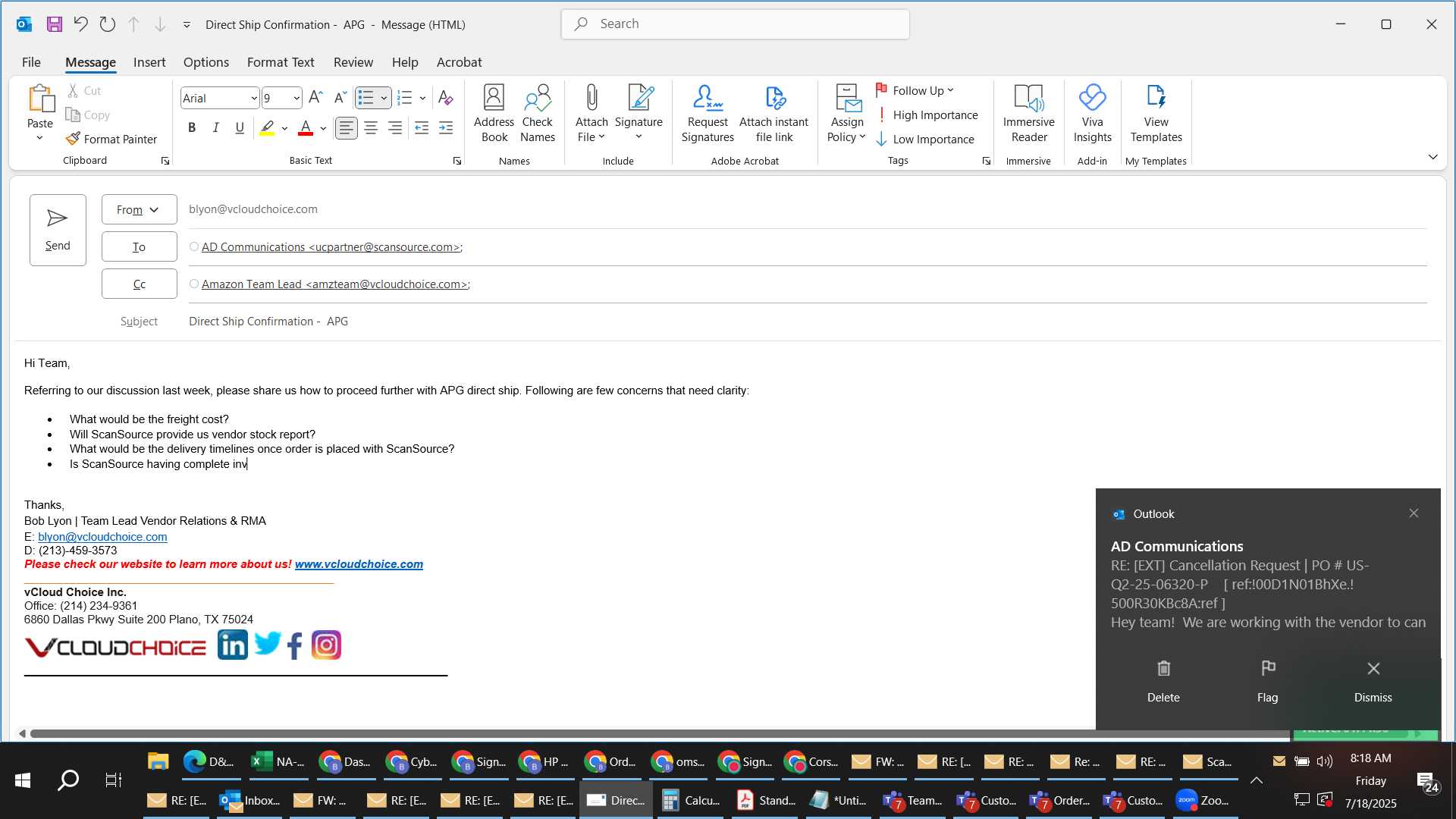1456x819 pixels.
Task: Click the View Templates icon
Action: pyautogui.click(x=1156, y=114)
